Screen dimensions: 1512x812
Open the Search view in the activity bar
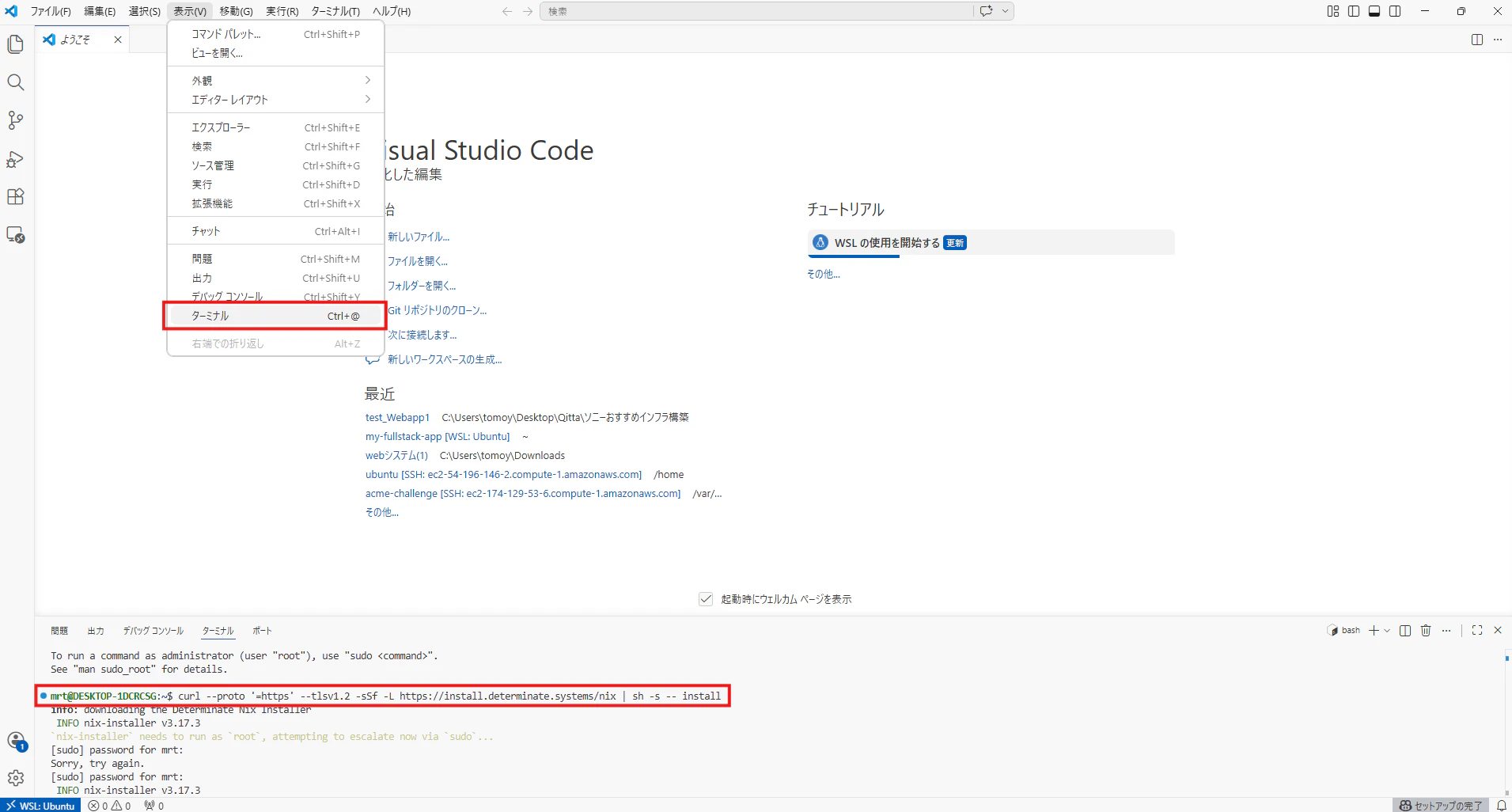[16, 82]
